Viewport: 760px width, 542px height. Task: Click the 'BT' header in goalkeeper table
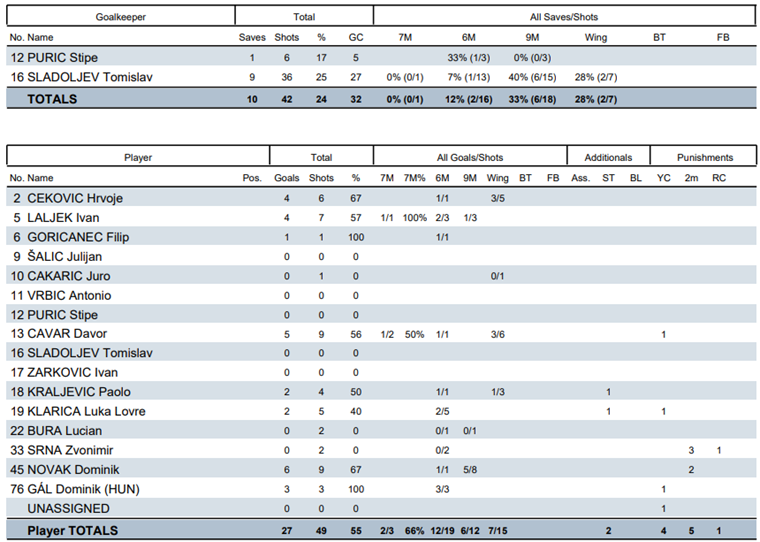tap(659, 37)
